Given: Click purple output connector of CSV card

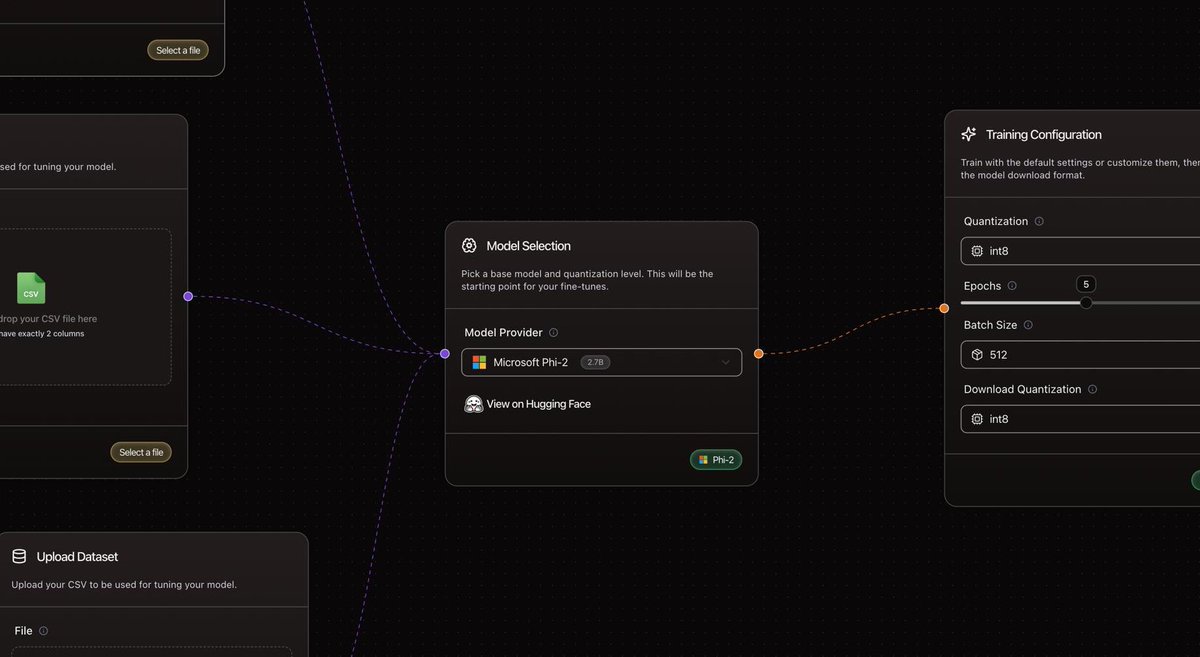Looking at the screenshot, I should point(188,296).
